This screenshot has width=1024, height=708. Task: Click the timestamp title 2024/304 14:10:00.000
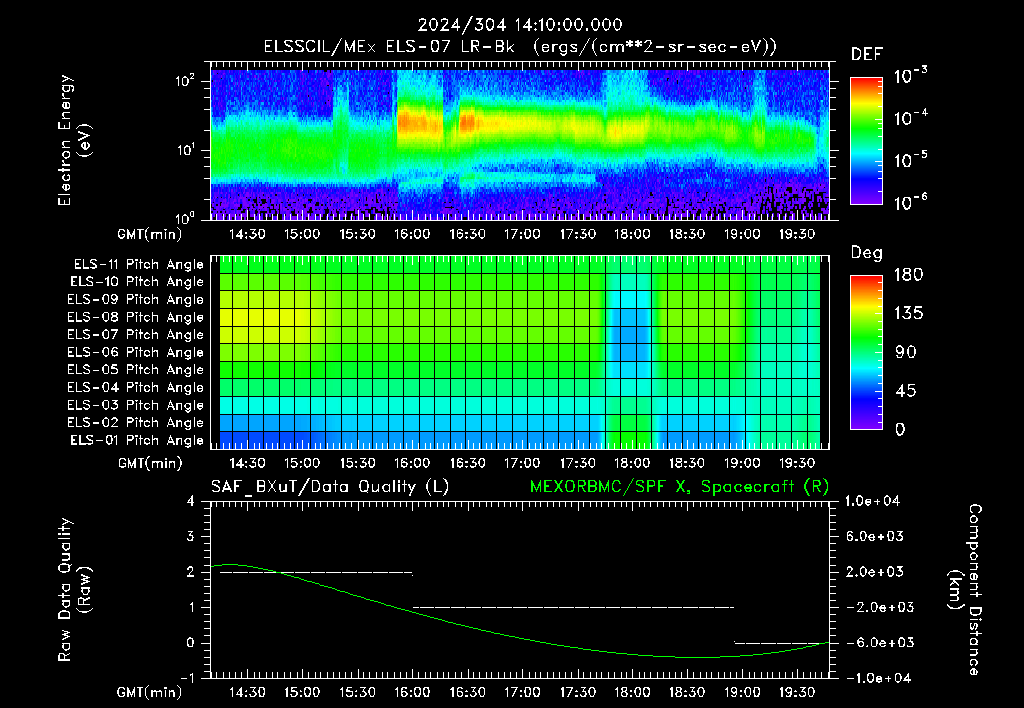point(520,25)
